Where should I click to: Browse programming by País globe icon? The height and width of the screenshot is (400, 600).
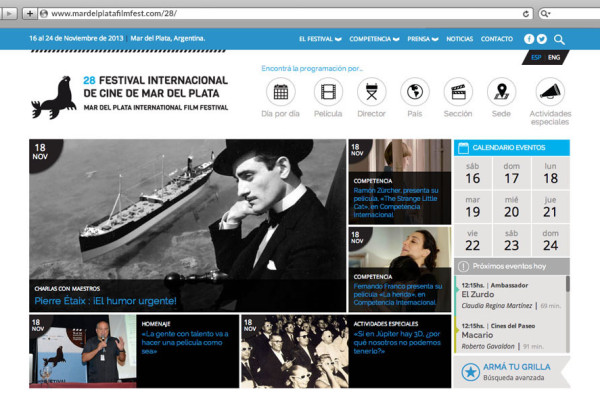tap(415, 92)
